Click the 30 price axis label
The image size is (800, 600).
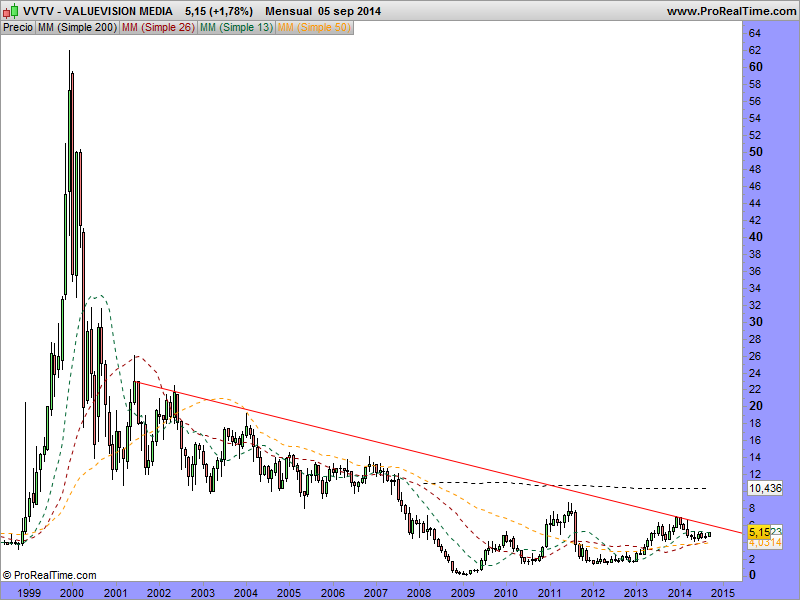point(755,322)
